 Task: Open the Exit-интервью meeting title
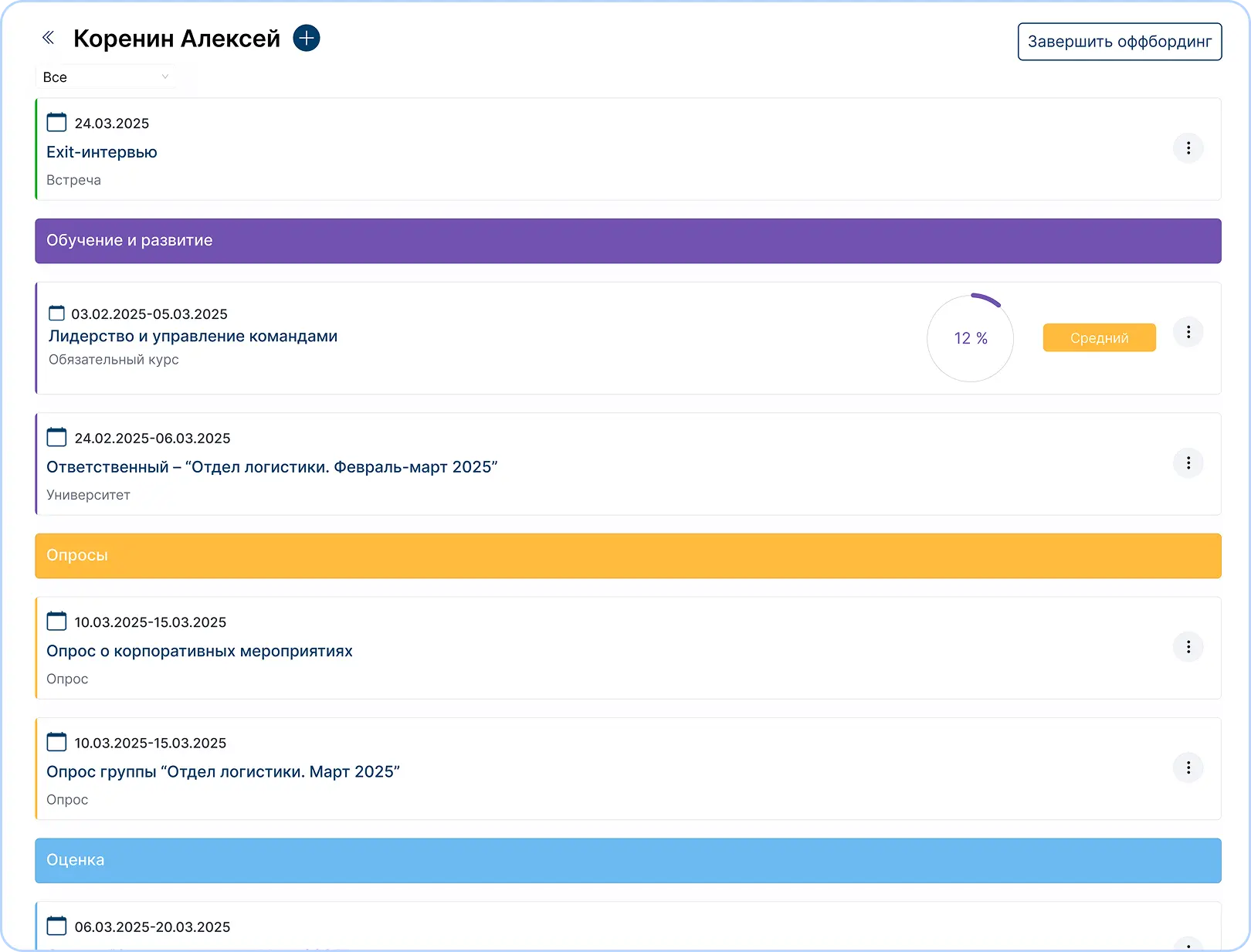coord(102,152)
